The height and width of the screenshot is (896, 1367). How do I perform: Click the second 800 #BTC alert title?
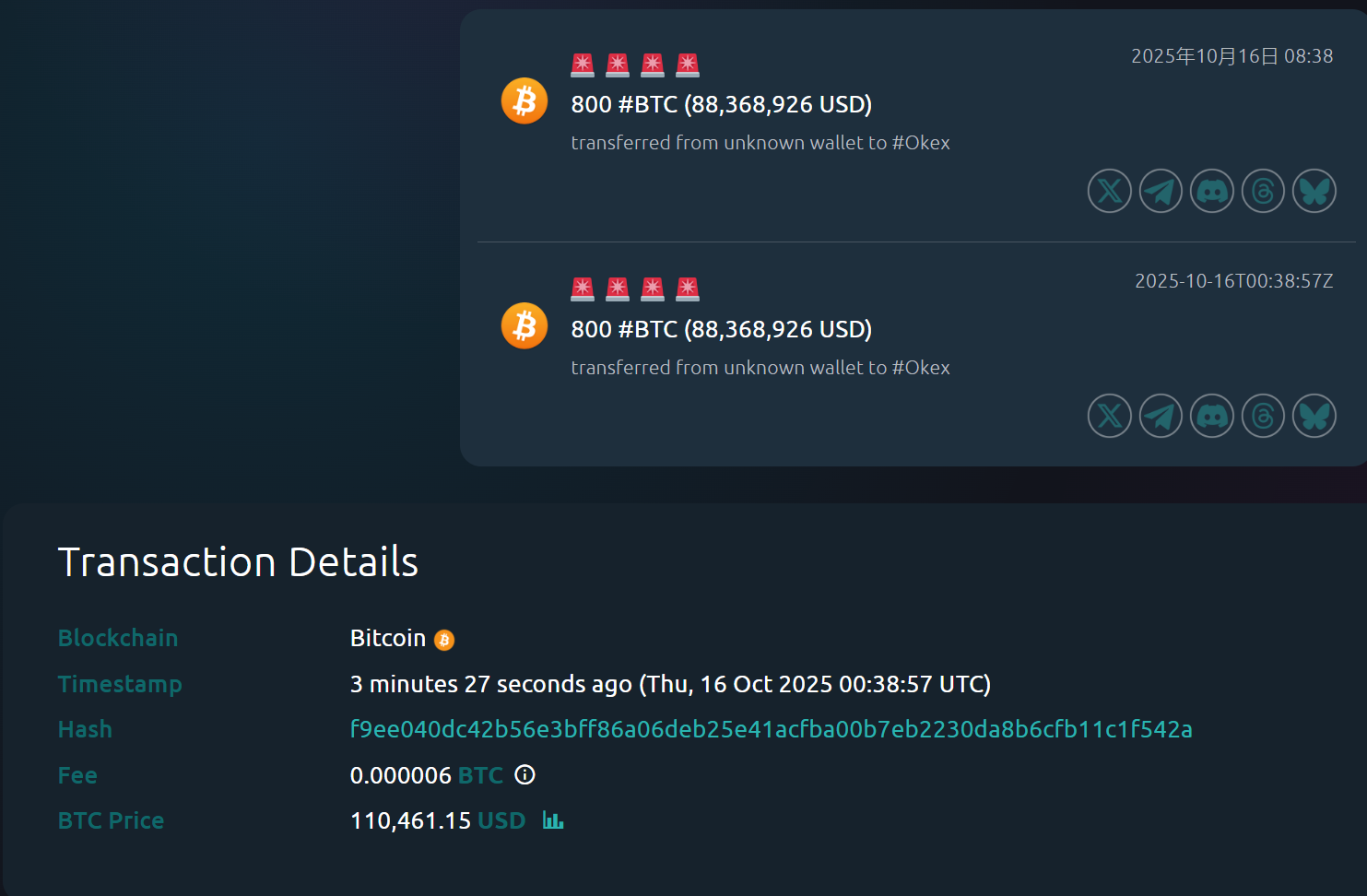[721, 329]
